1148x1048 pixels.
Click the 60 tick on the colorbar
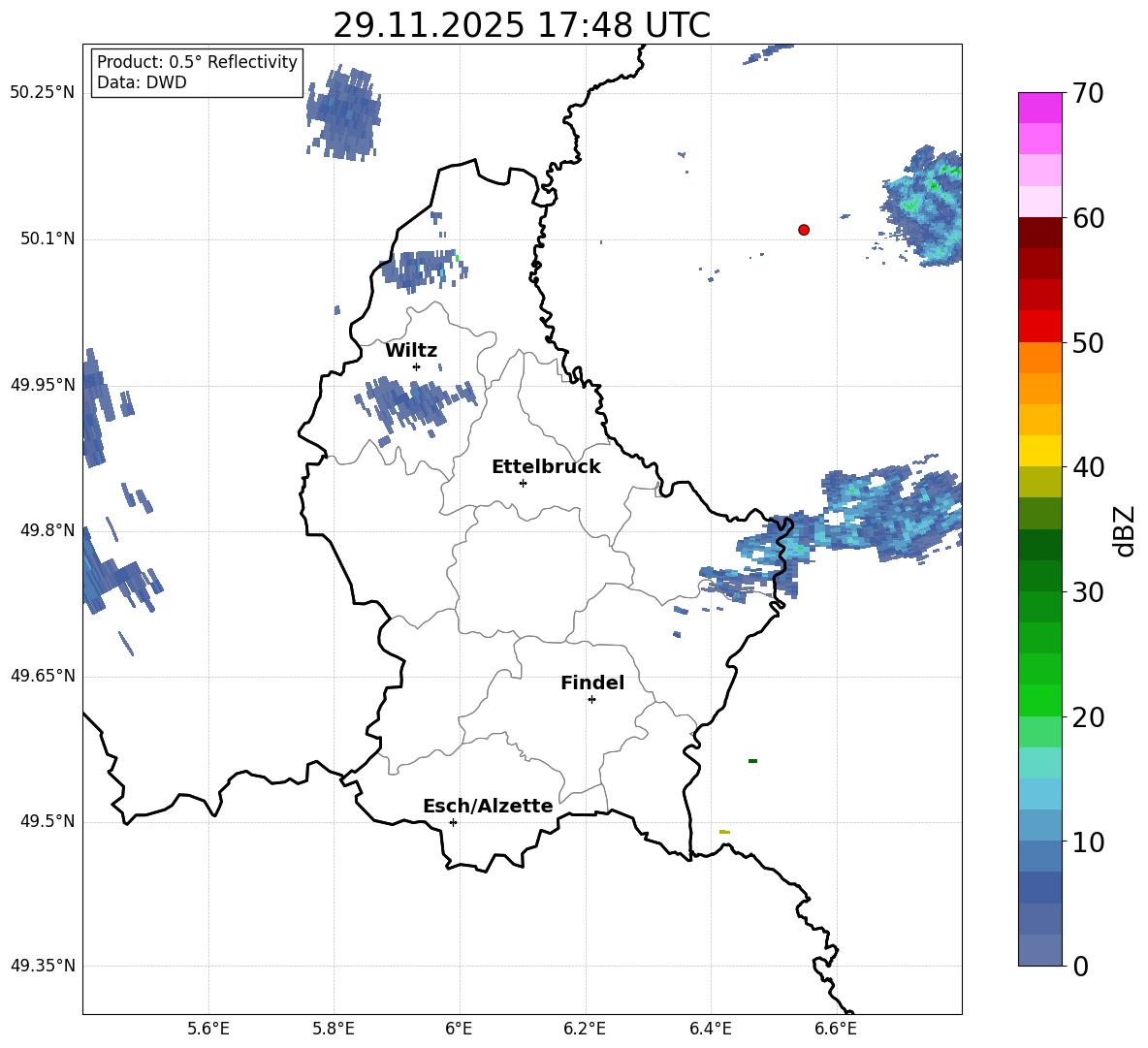1088,218
